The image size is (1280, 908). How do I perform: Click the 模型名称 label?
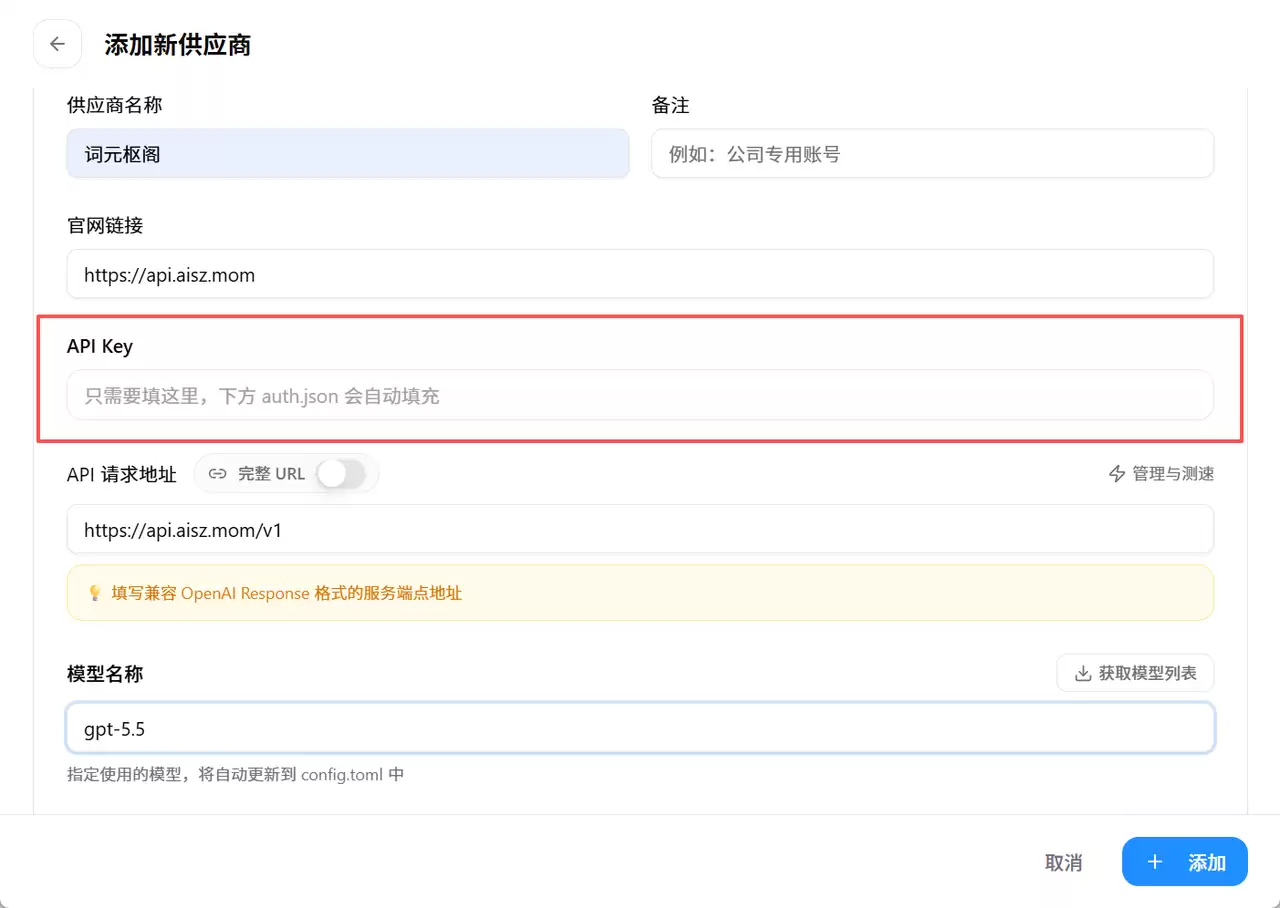click(x=105, y=674)
